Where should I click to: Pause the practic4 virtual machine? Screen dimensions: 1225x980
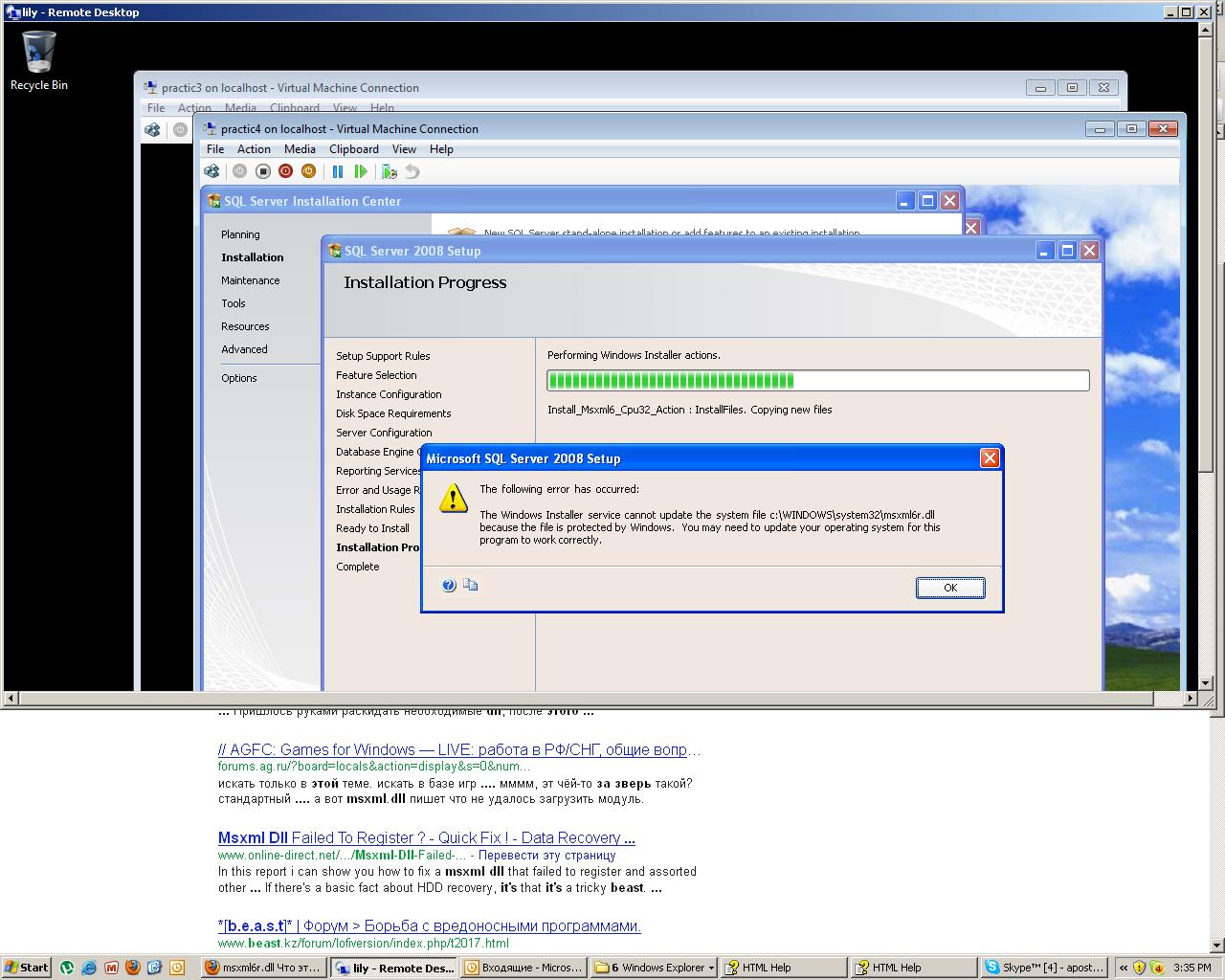[x=337, y=171]
